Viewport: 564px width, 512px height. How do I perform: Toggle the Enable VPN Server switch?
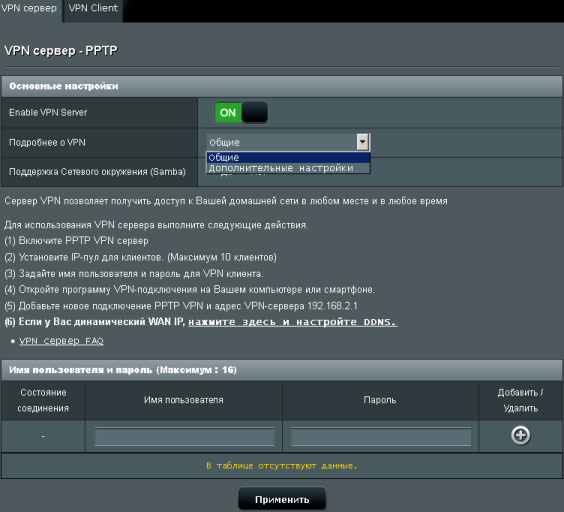241,113
